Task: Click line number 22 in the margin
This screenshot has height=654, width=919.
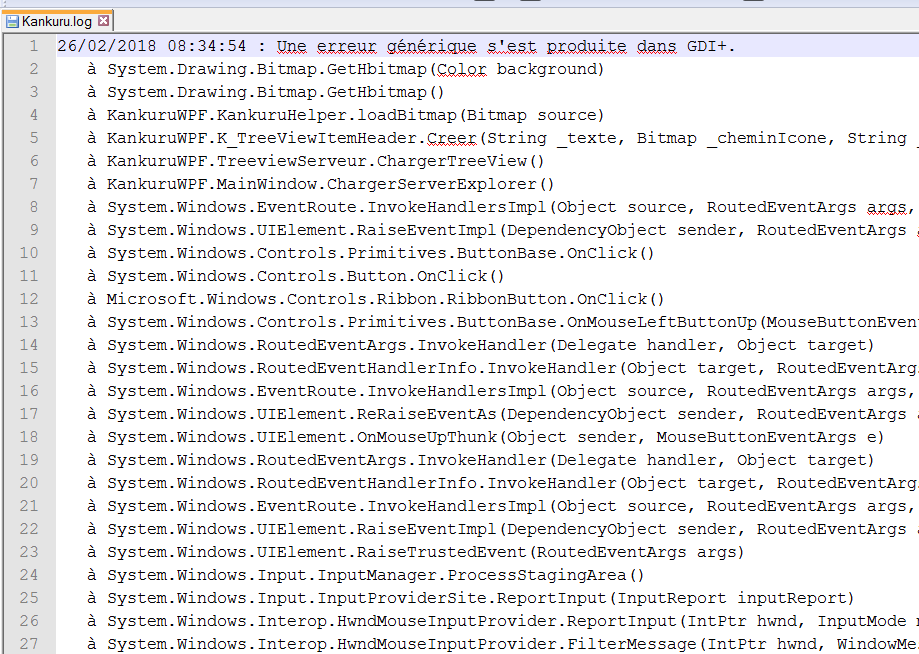Action: pyautogui.click(x=29, y=529)
